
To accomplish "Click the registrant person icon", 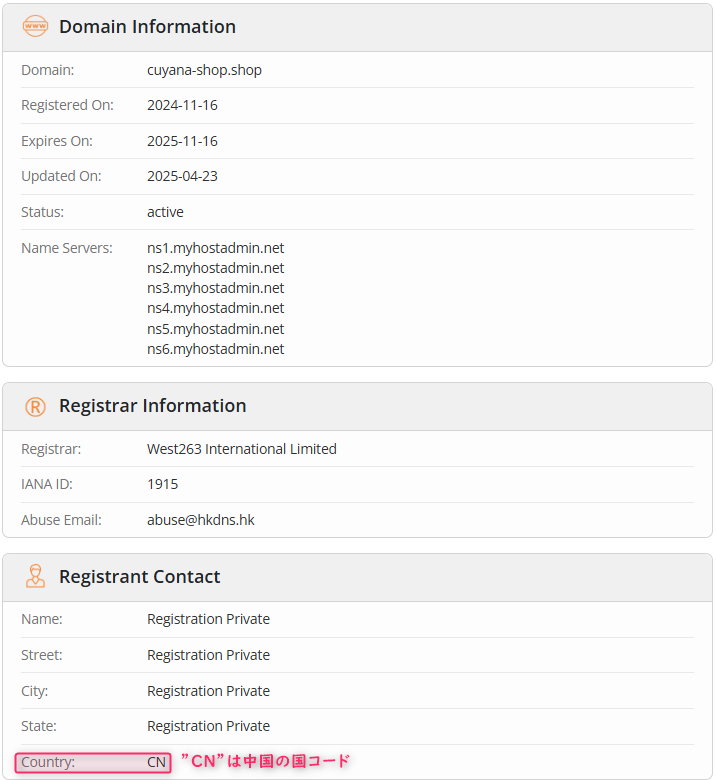I will 35,576.
